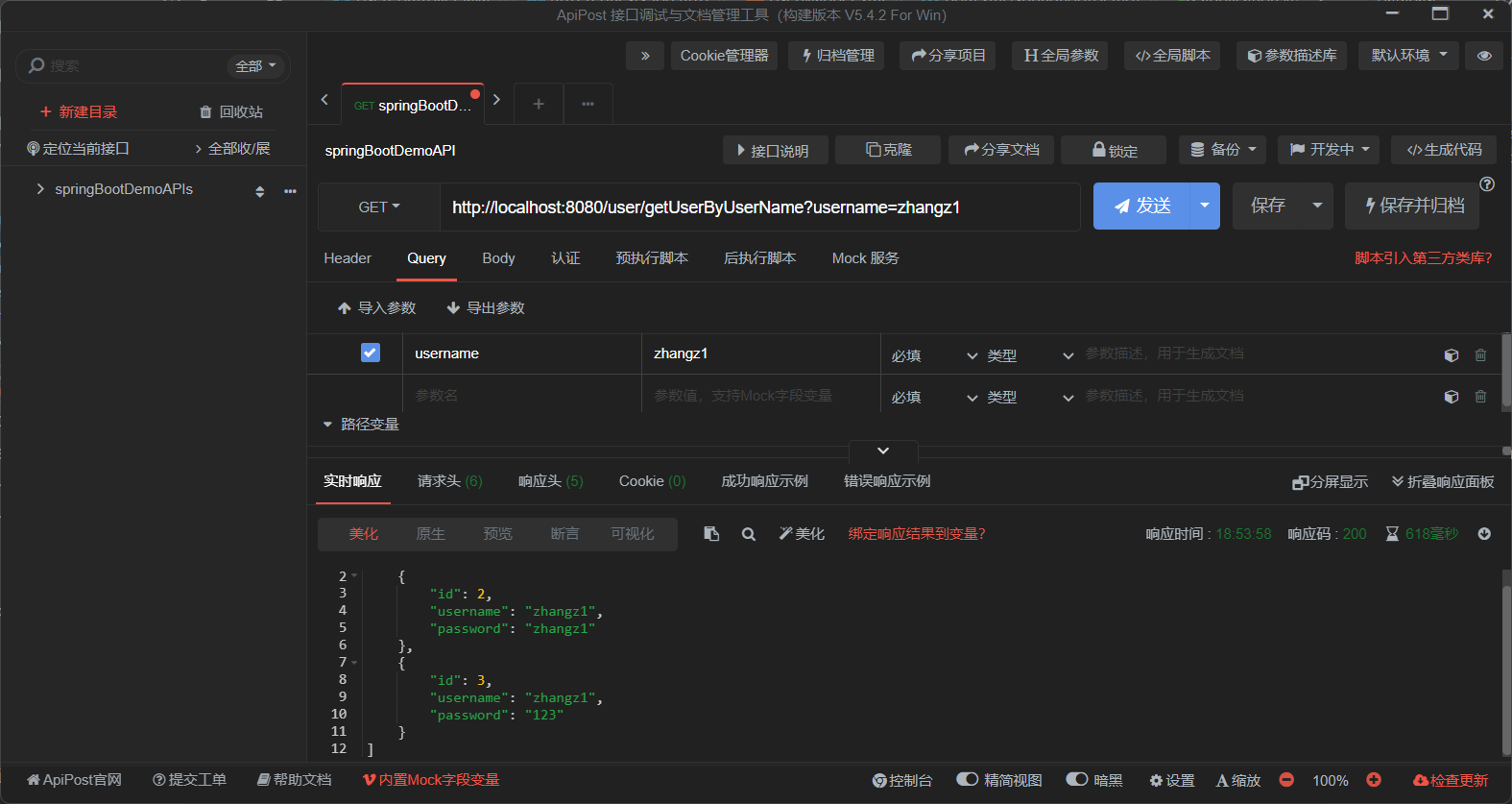Click the sidebar search input field
The image size is (1512, 804).
click(x=134, y=66)
